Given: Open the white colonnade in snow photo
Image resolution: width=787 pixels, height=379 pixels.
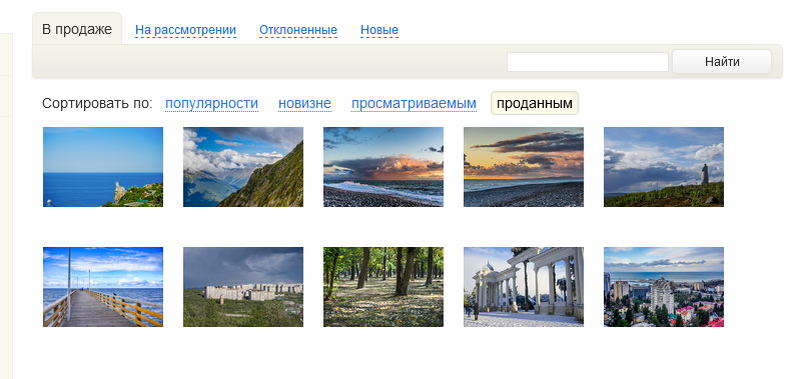Looking at the screenshot, I should coord(523,287).
